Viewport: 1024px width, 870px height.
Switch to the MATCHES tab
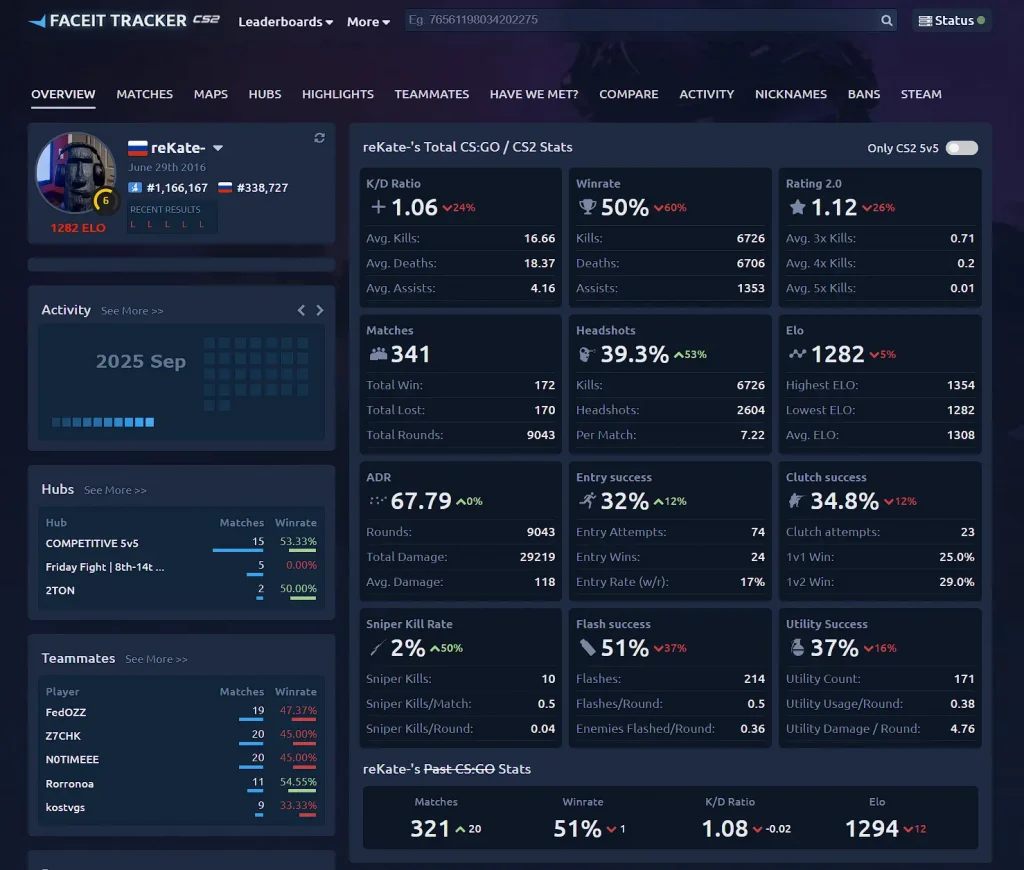point(144,94)
